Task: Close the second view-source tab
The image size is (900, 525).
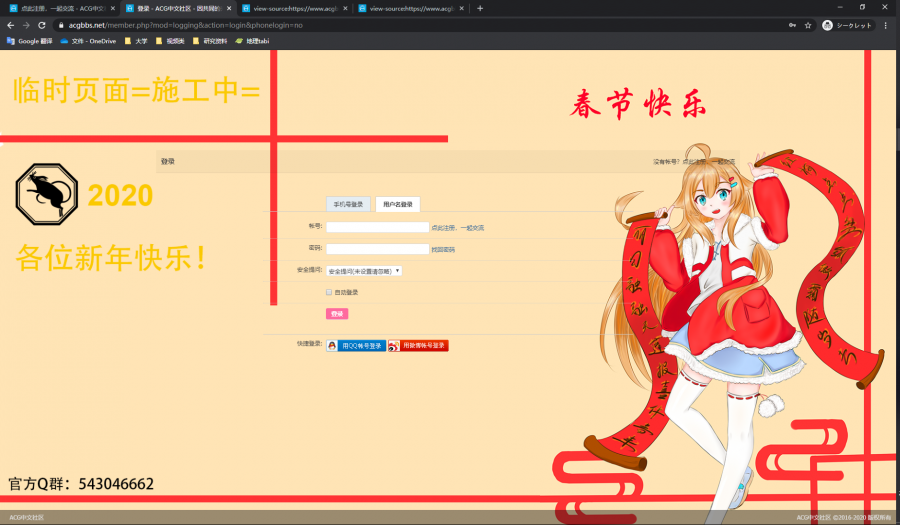Action: pyautogui.click(x=461, y=8)
